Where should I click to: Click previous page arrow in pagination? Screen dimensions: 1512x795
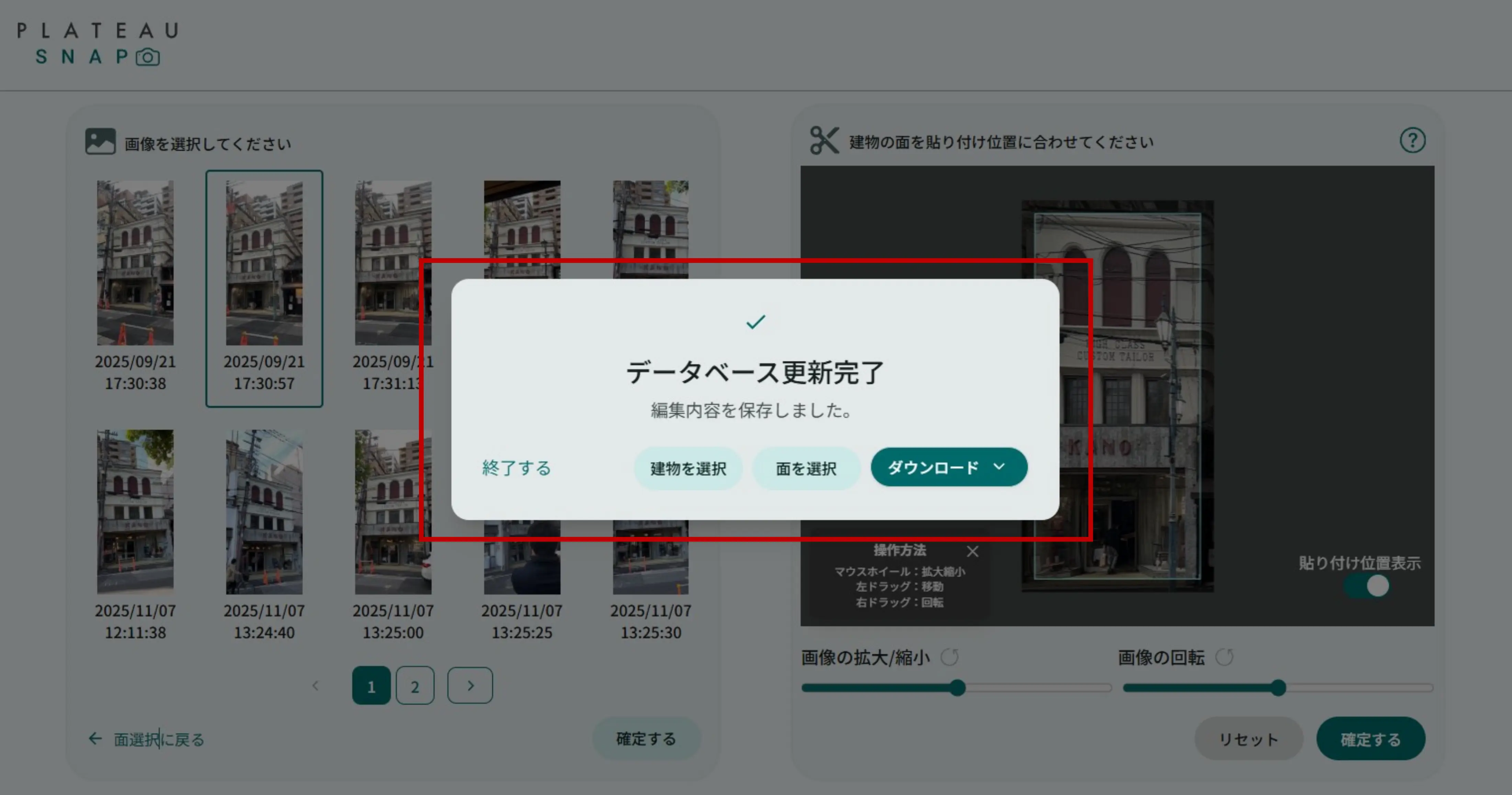click(315, 686)
